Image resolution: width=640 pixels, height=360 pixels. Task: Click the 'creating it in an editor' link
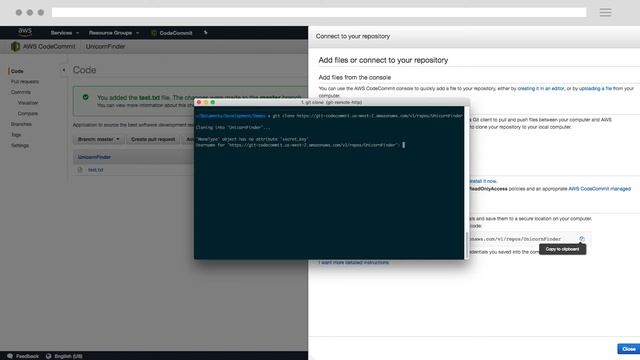coord(541,88)
